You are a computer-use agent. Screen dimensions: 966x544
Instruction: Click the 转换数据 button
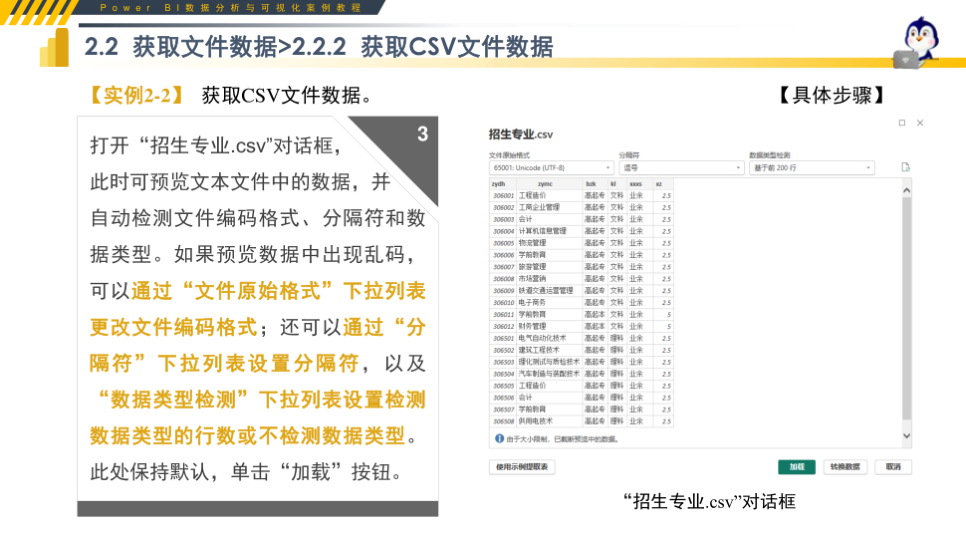coord(845,467)
